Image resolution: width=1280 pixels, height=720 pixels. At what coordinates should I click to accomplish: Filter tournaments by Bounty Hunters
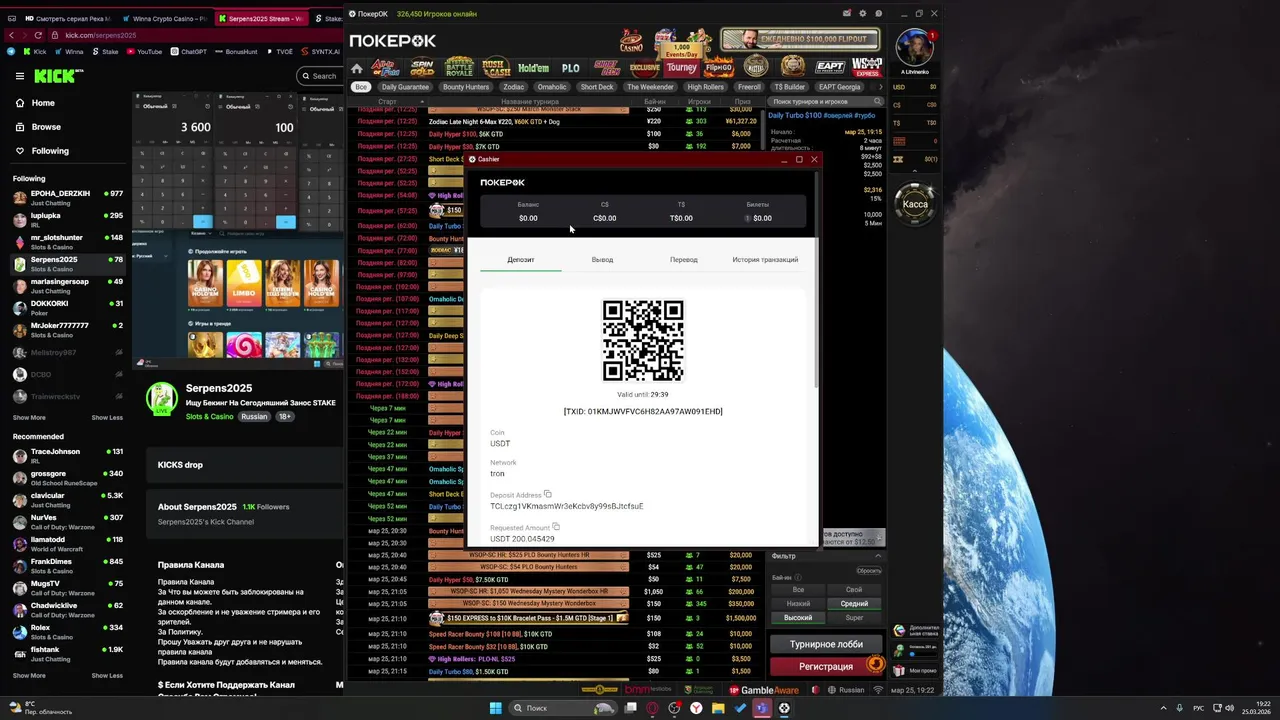point(466,87)
